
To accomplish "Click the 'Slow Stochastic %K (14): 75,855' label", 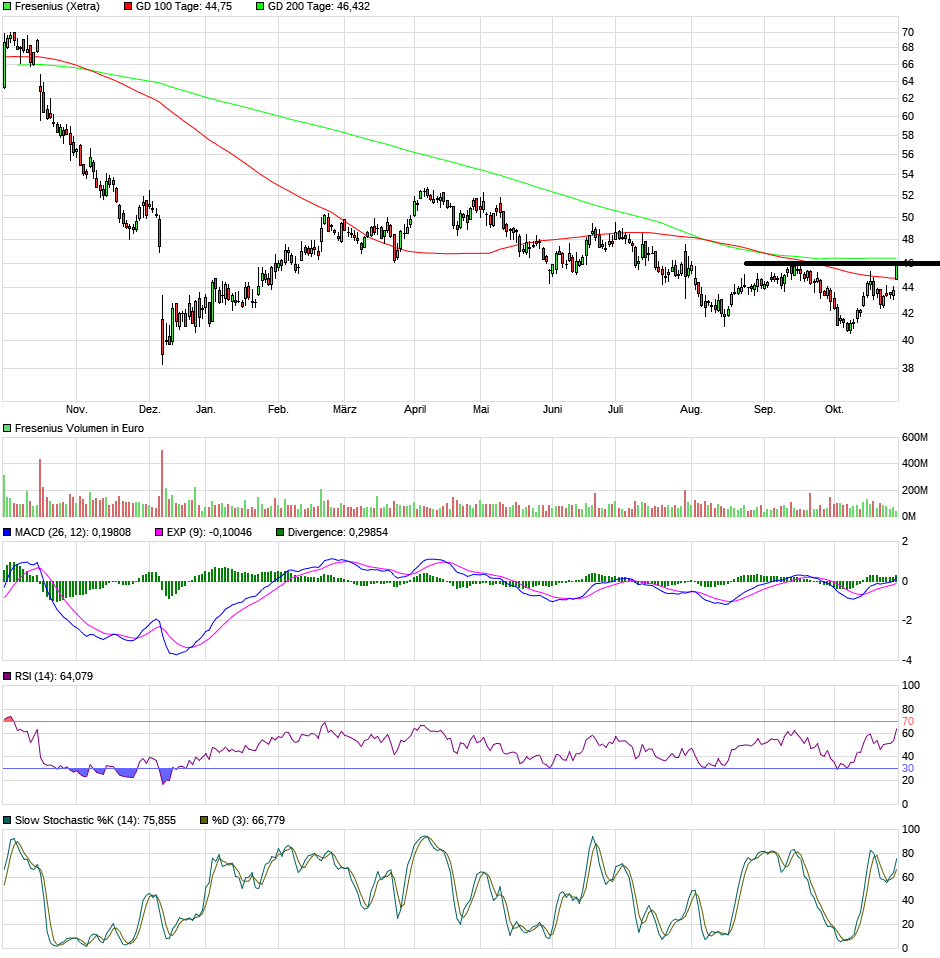I will [95, 820].
